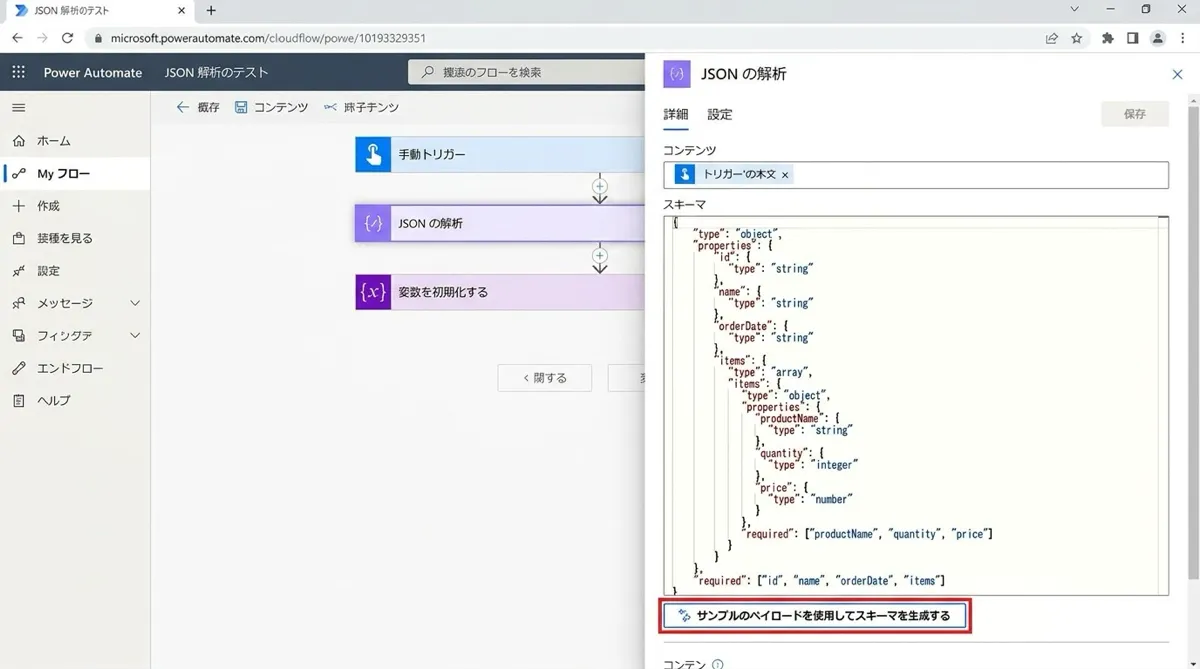Click the panel header JSON icon
The image size is (1200, 669).
(x=677, y=74)
